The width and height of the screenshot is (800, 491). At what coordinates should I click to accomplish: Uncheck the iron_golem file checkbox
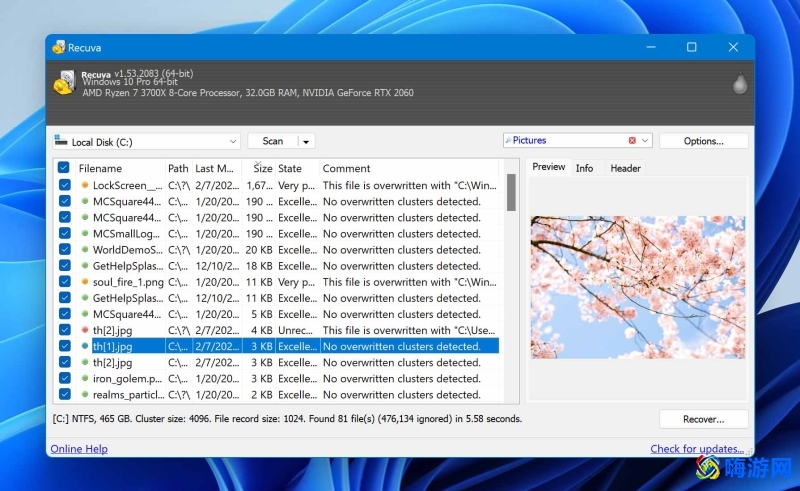tap(65, 378)
